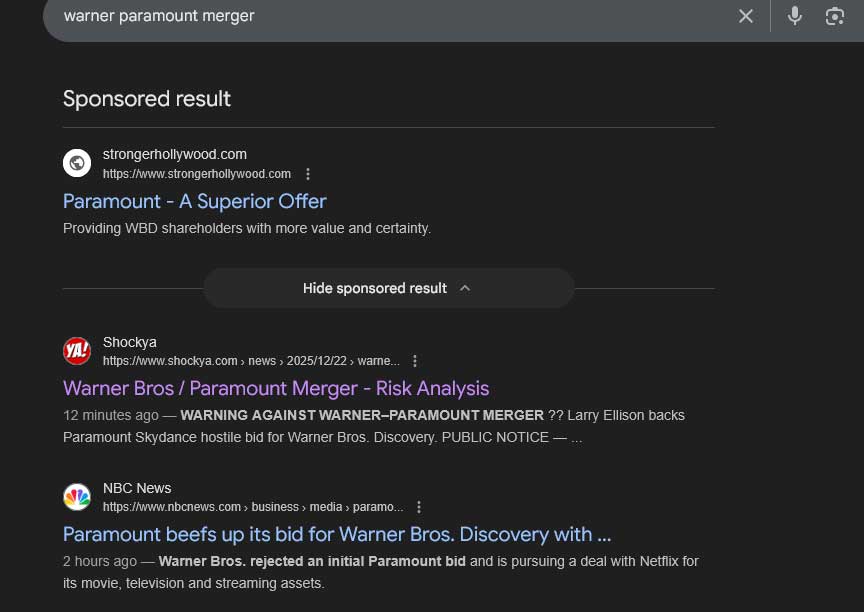Clear the search query with X icon
The height and width of the screenshot is (612, 864).
coord(746,16)
